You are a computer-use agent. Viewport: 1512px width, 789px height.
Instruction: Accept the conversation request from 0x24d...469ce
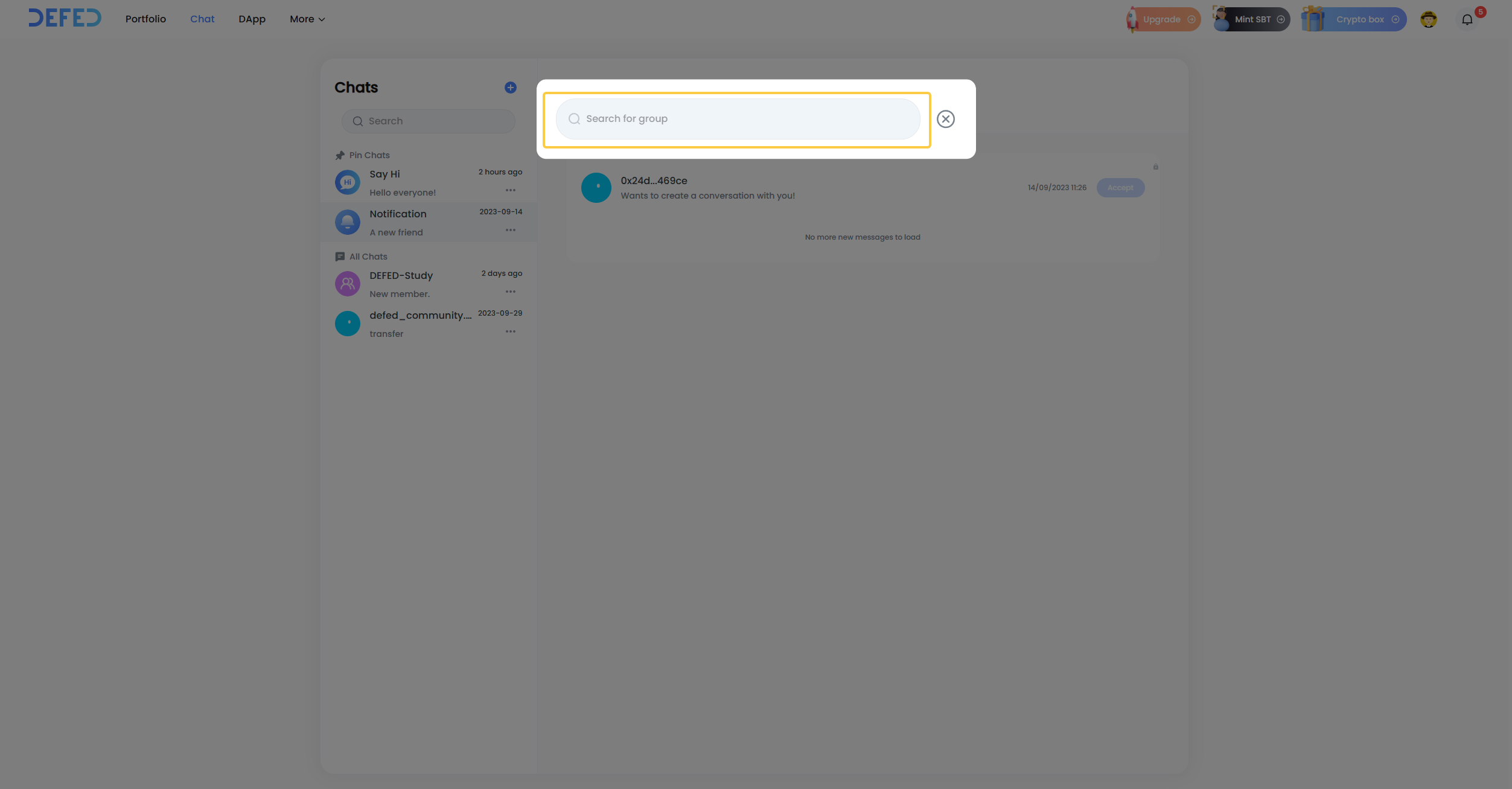(x=1120, y=188)
